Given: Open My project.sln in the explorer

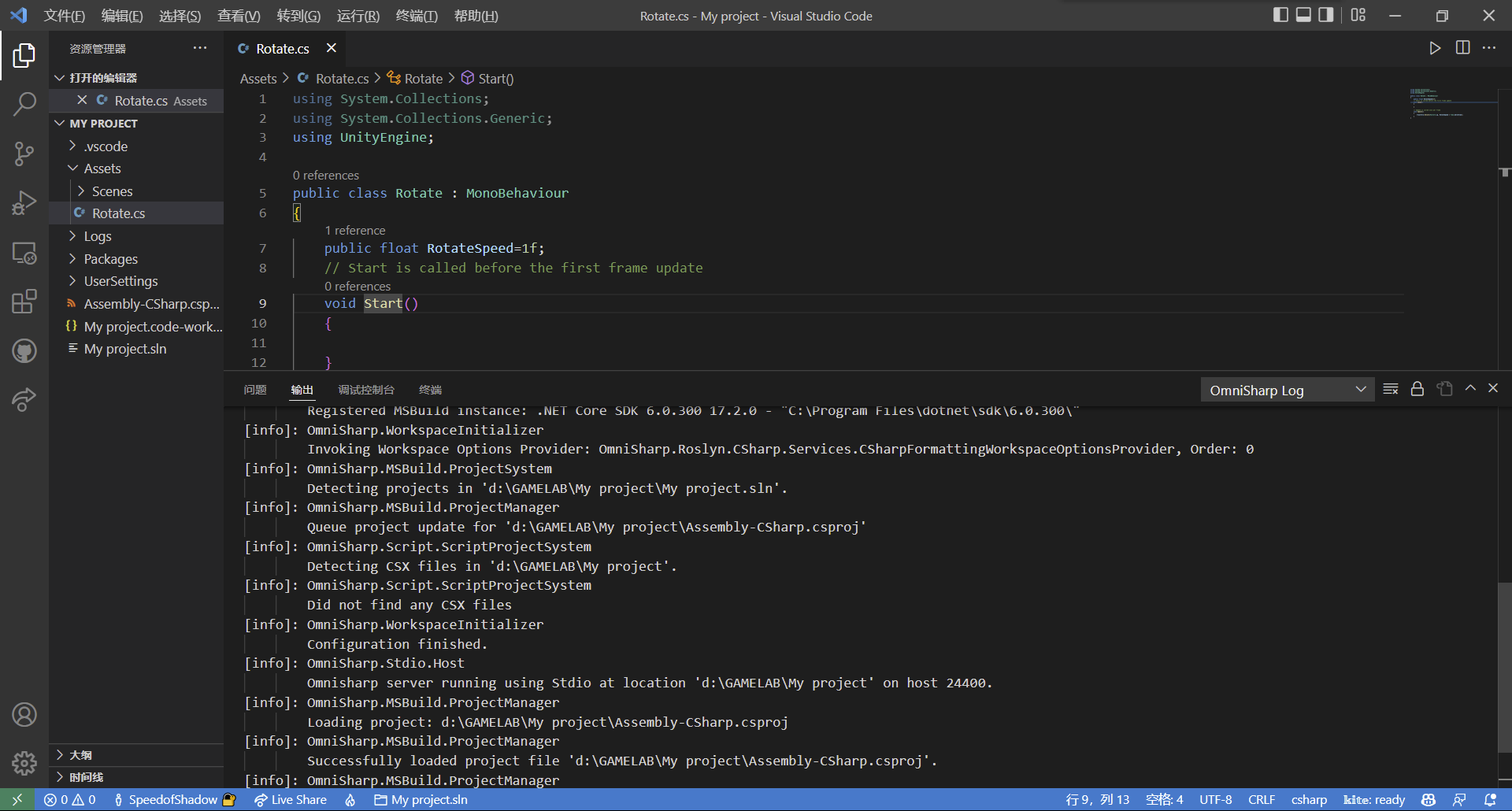Looking at the screenshot, I should coord(125,349).
